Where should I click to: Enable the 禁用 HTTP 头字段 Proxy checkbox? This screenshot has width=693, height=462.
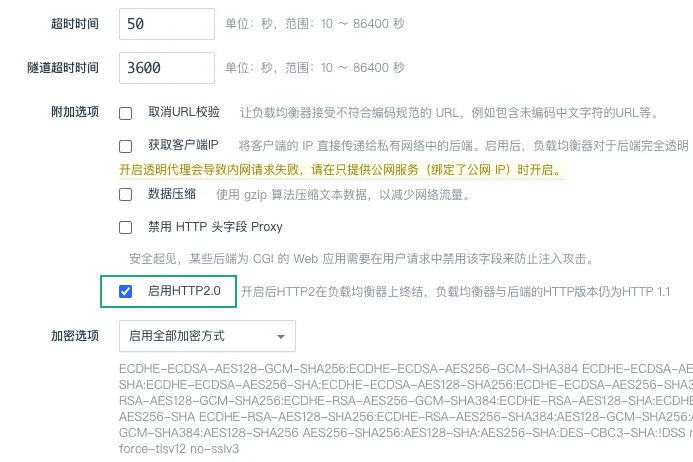(x=126, y=227)
